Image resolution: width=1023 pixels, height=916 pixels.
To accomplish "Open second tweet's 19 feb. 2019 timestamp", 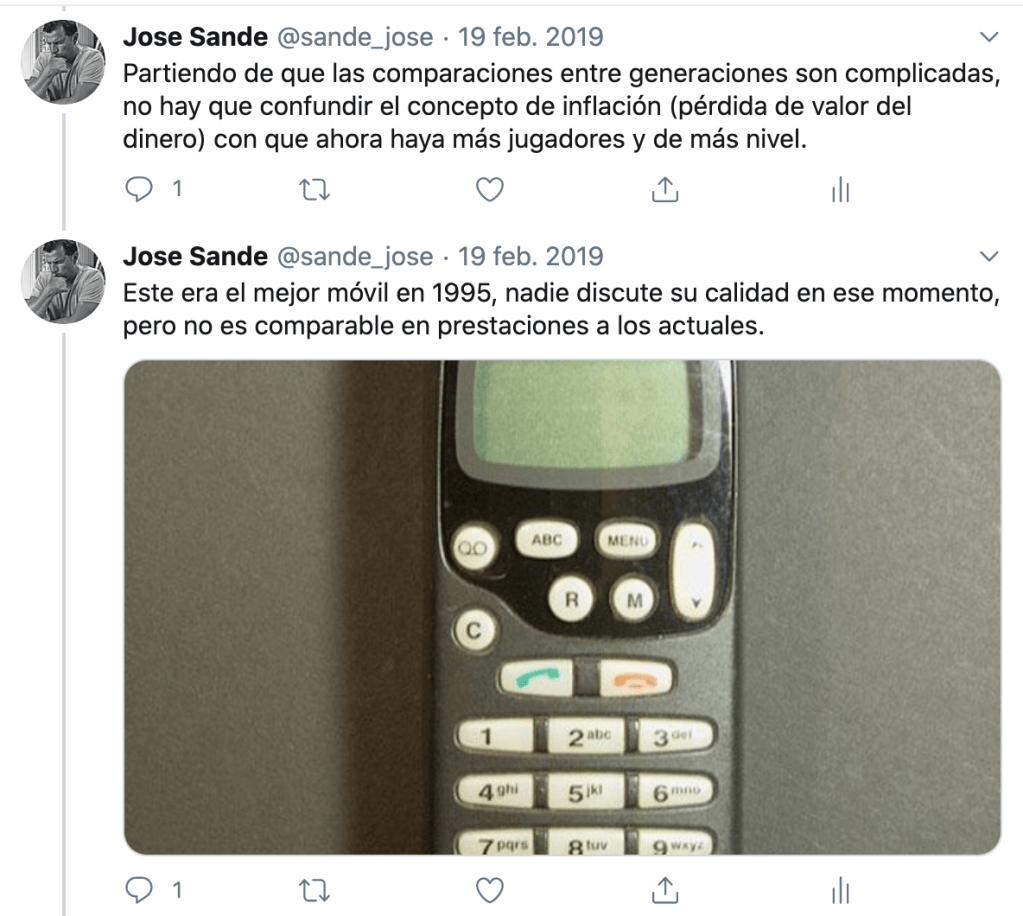I will (x=530, y=256).
